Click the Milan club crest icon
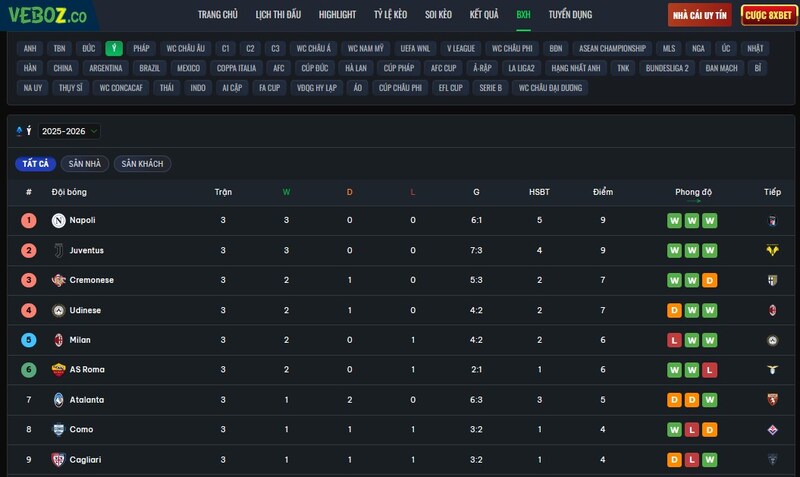This screenshot has height=477, width=800. 59,340
